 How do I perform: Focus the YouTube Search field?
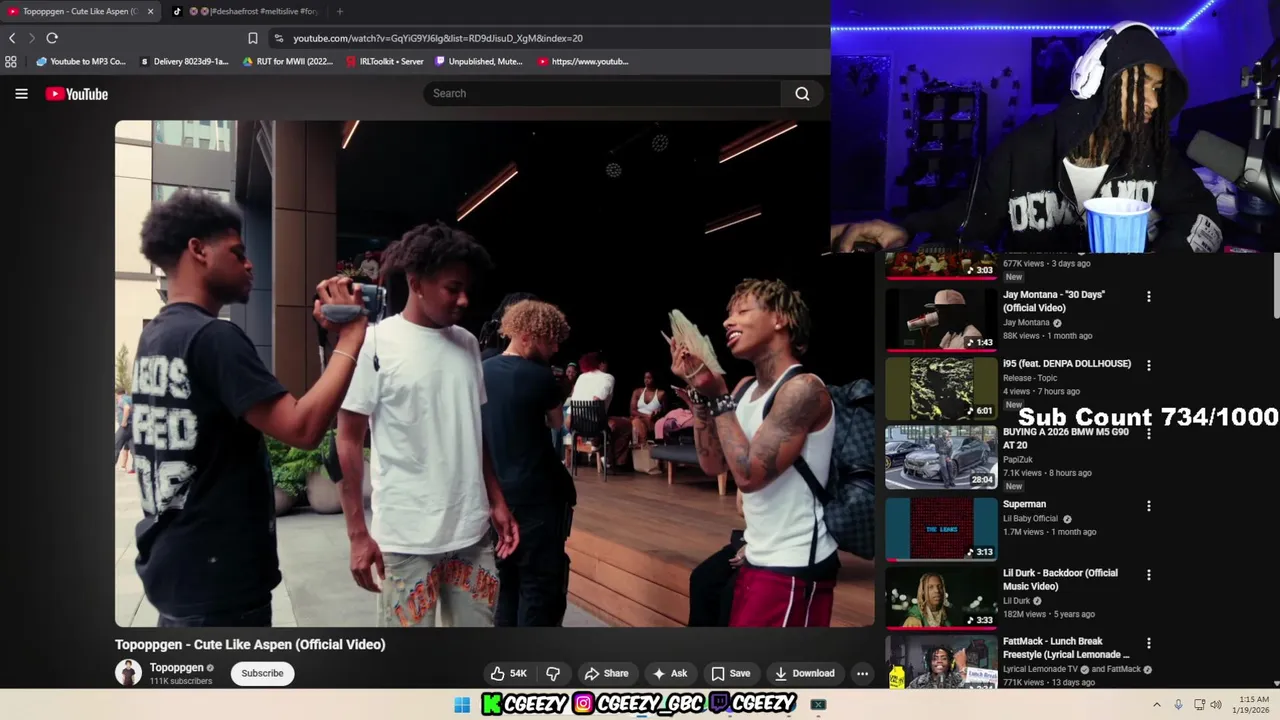[602, 93]
